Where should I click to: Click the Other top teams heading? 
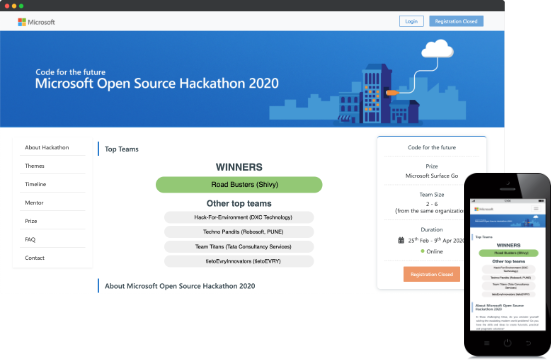[x=239, y=204]
